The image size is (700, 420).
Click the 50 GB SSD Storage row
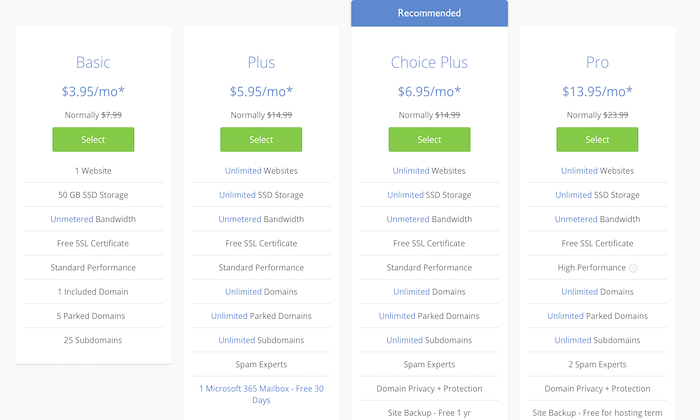pos(93,195)
